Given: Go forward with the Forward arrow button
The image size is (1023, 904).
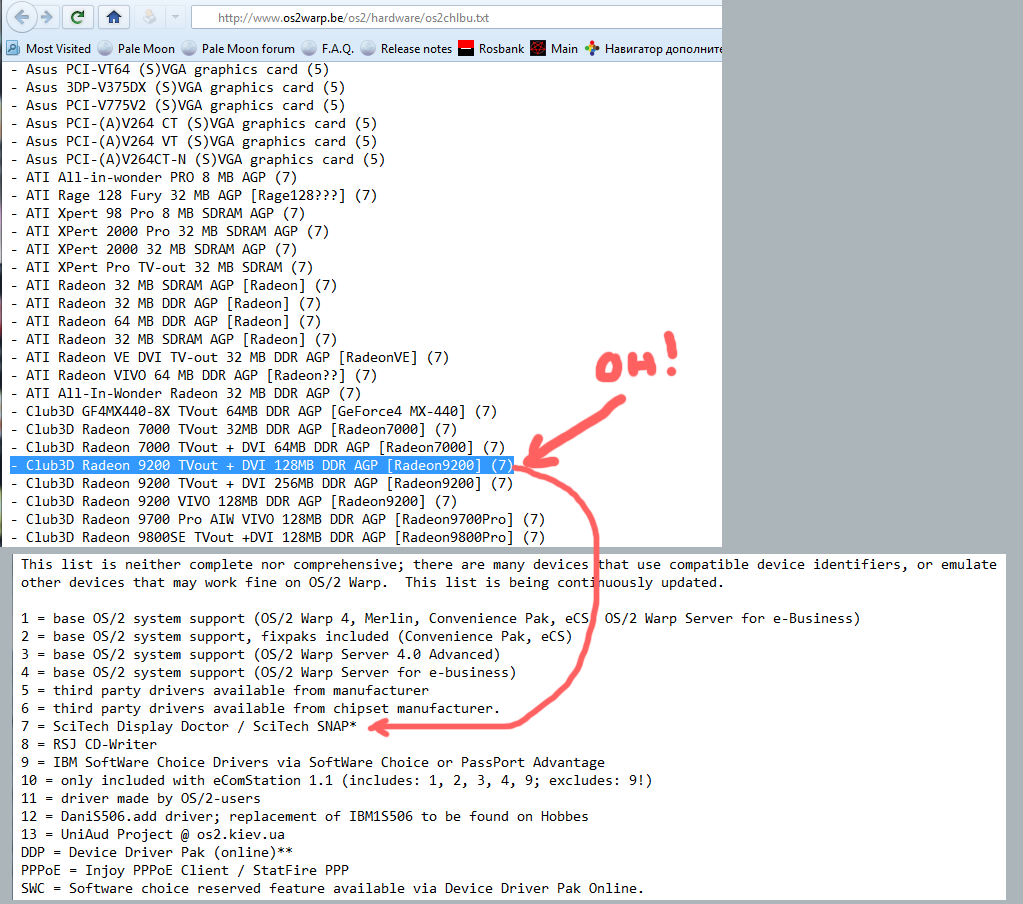Looking at the screenshot, I should pos(46,17).
